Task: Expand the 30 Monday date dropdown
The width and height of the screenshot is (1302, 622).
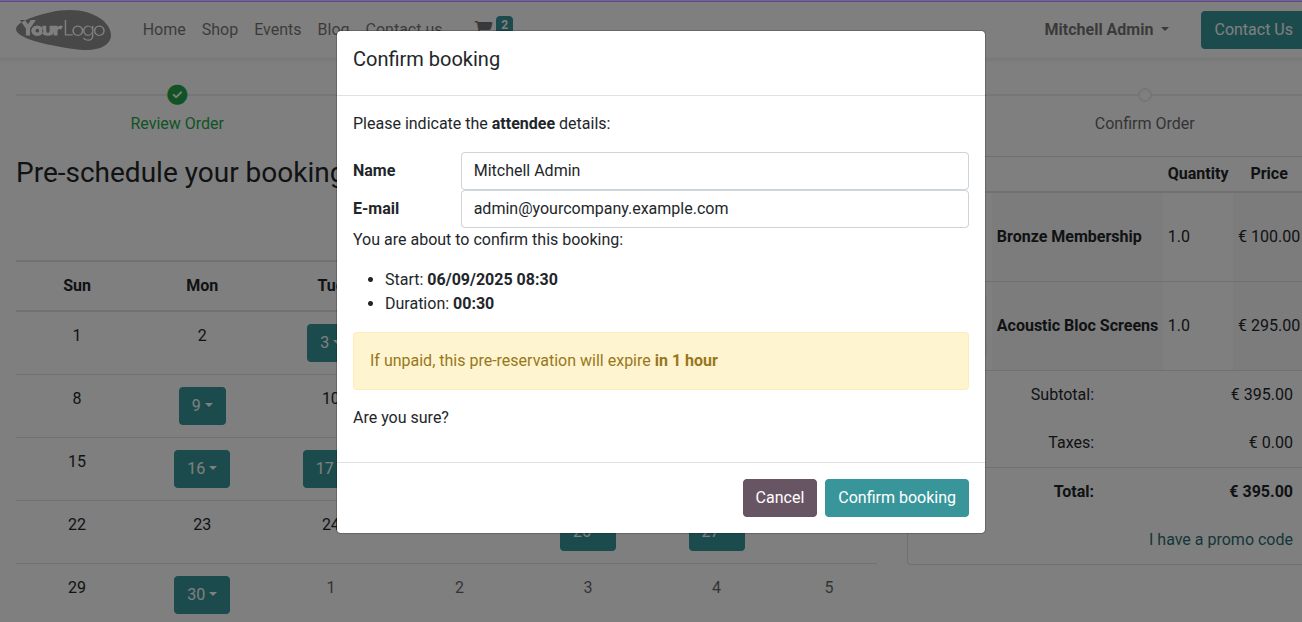Action: pos(202,595)
